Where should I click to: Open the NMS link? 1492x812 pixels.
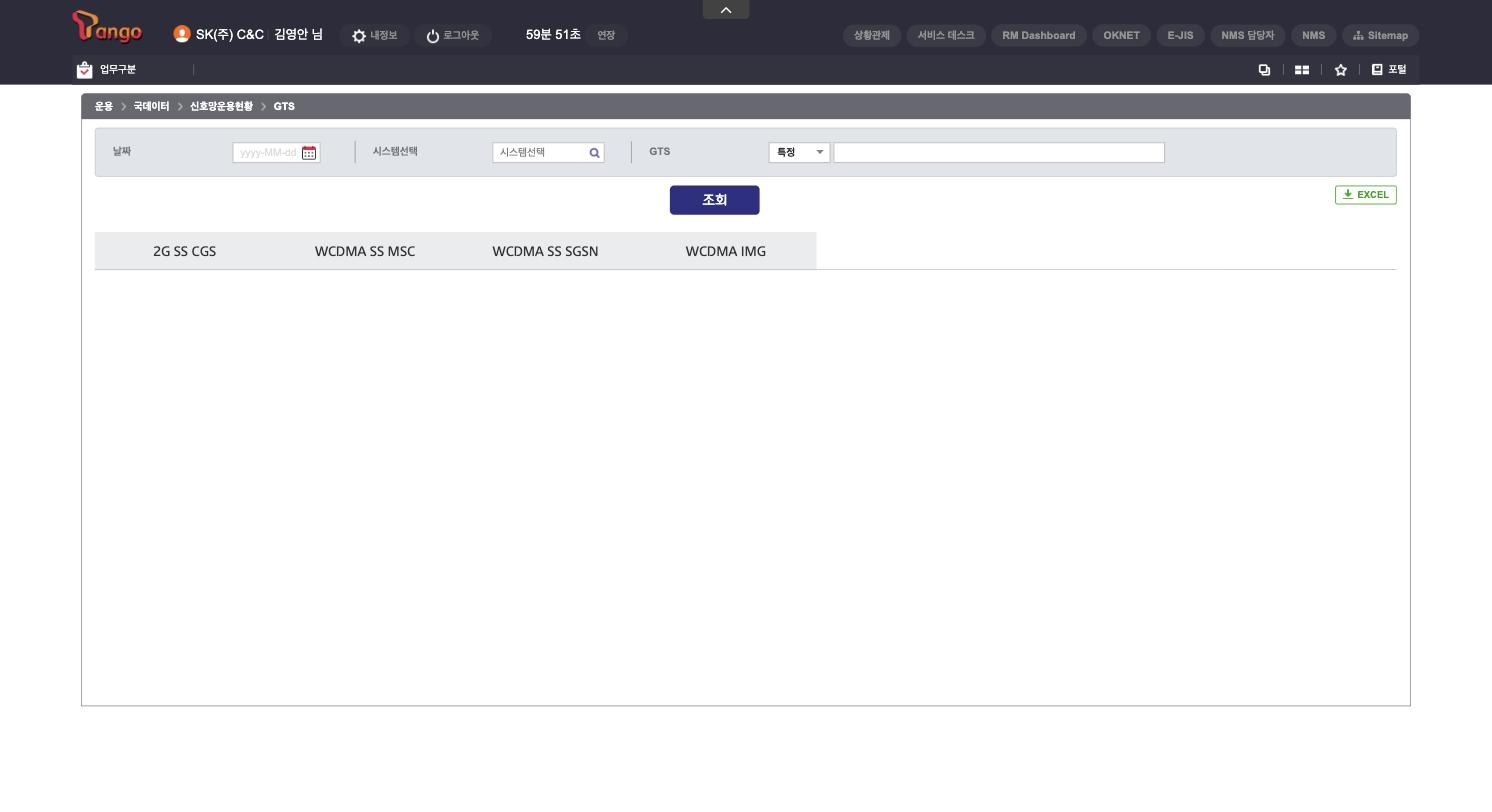tap(1313, 35)
